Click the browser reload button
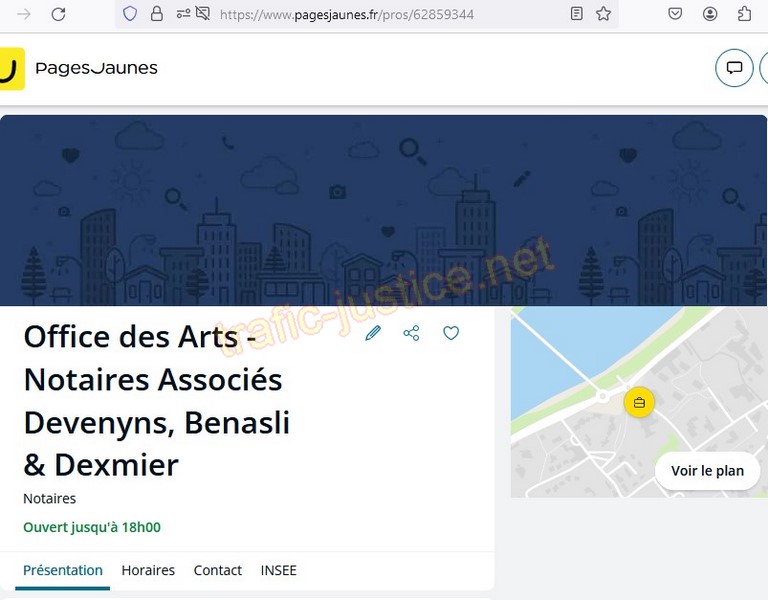 coord(58,14)
